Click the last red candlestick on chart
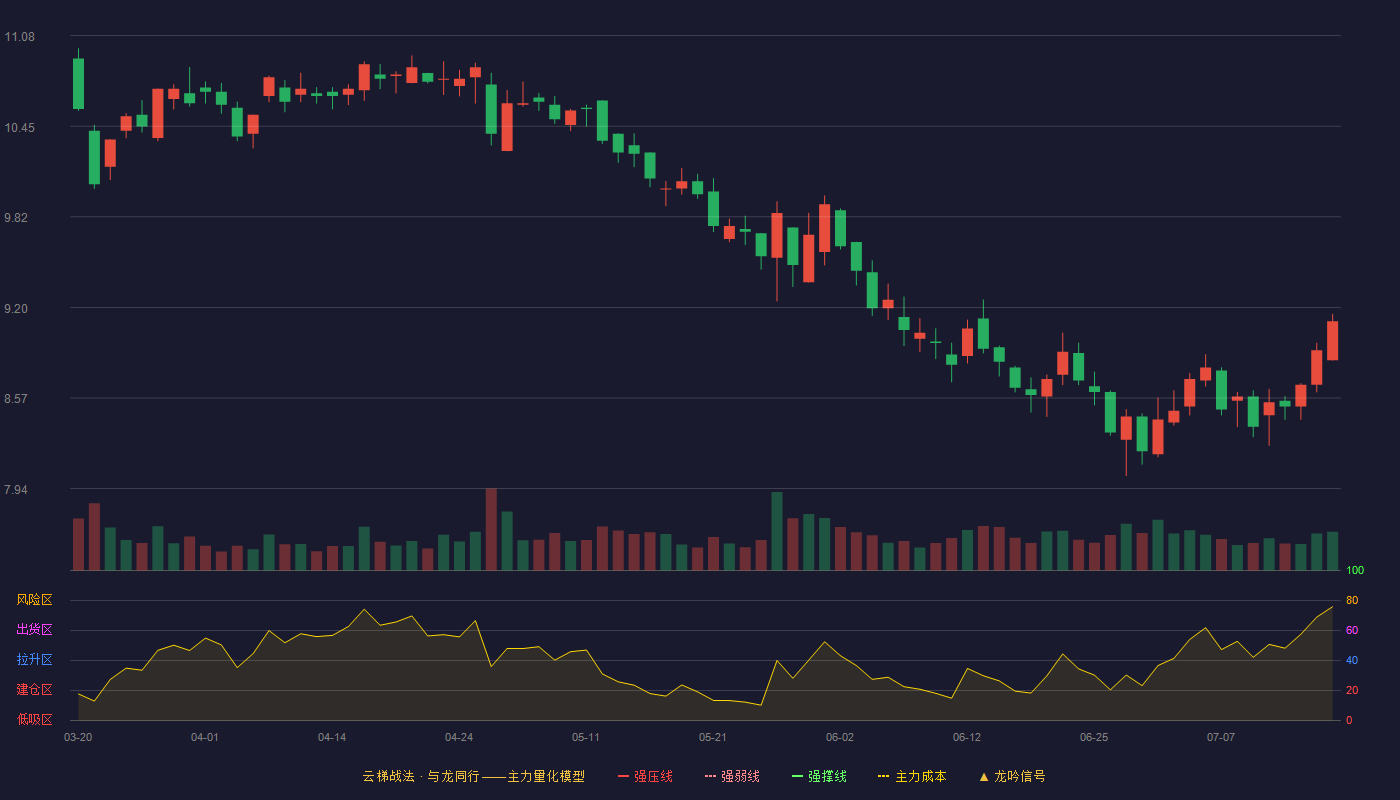 pyautogui.click(x=1332, y=340)
